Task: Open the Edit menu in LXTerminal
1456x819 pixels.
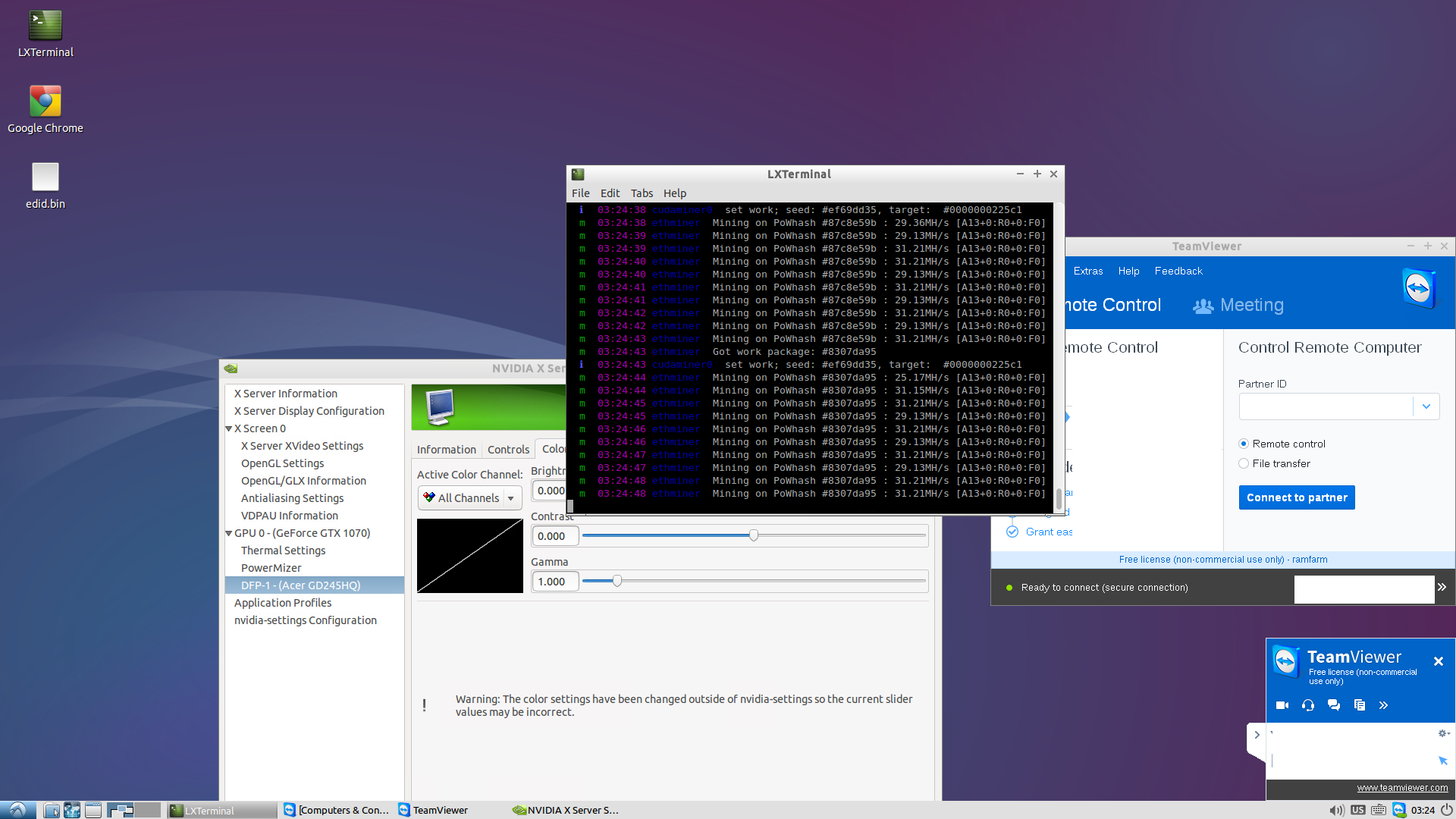Action: 610,193
